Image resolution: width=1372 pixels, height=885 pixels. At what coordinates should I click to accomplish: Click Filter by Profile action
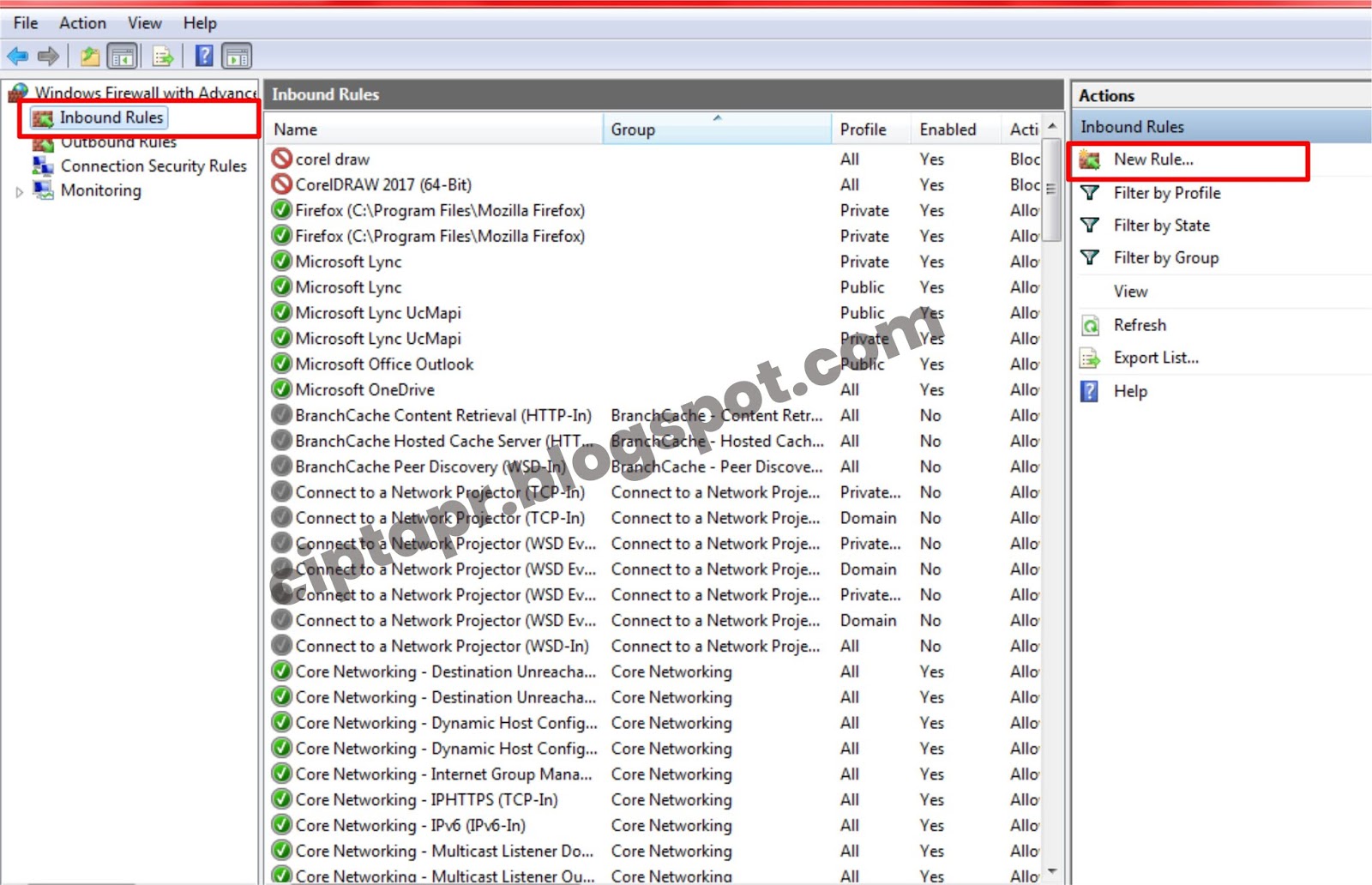pos(1167,193)
